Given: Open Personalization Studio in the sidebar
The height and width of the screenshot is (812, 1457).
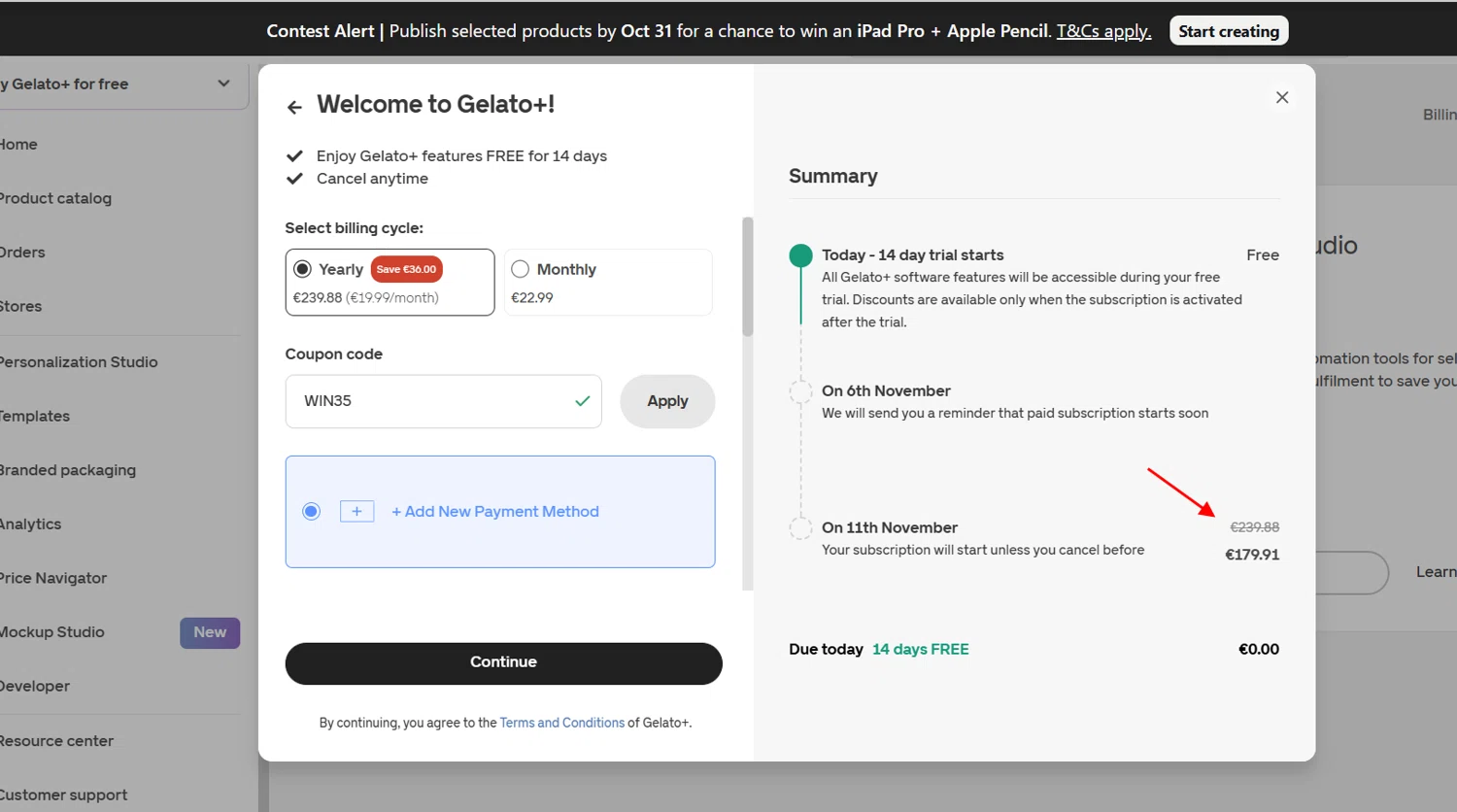Looking at the screenshot, I should [79, 361].
